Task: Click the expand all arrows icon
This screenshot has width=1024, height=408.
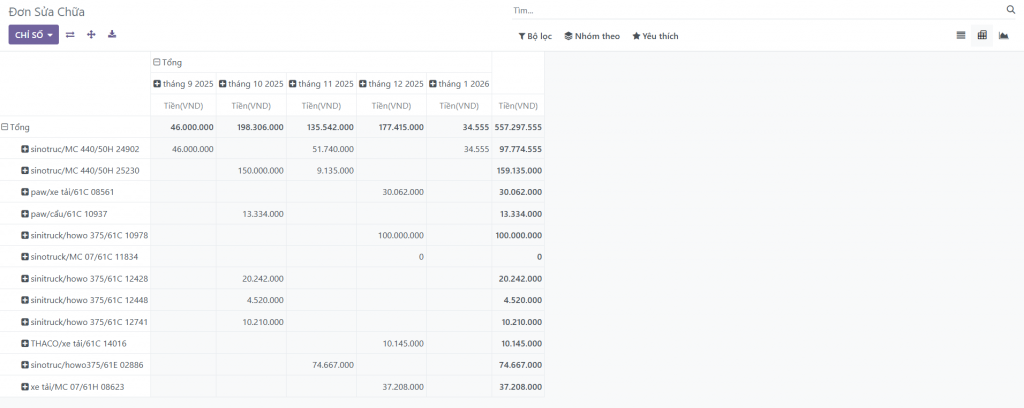Action: [91, 34]
